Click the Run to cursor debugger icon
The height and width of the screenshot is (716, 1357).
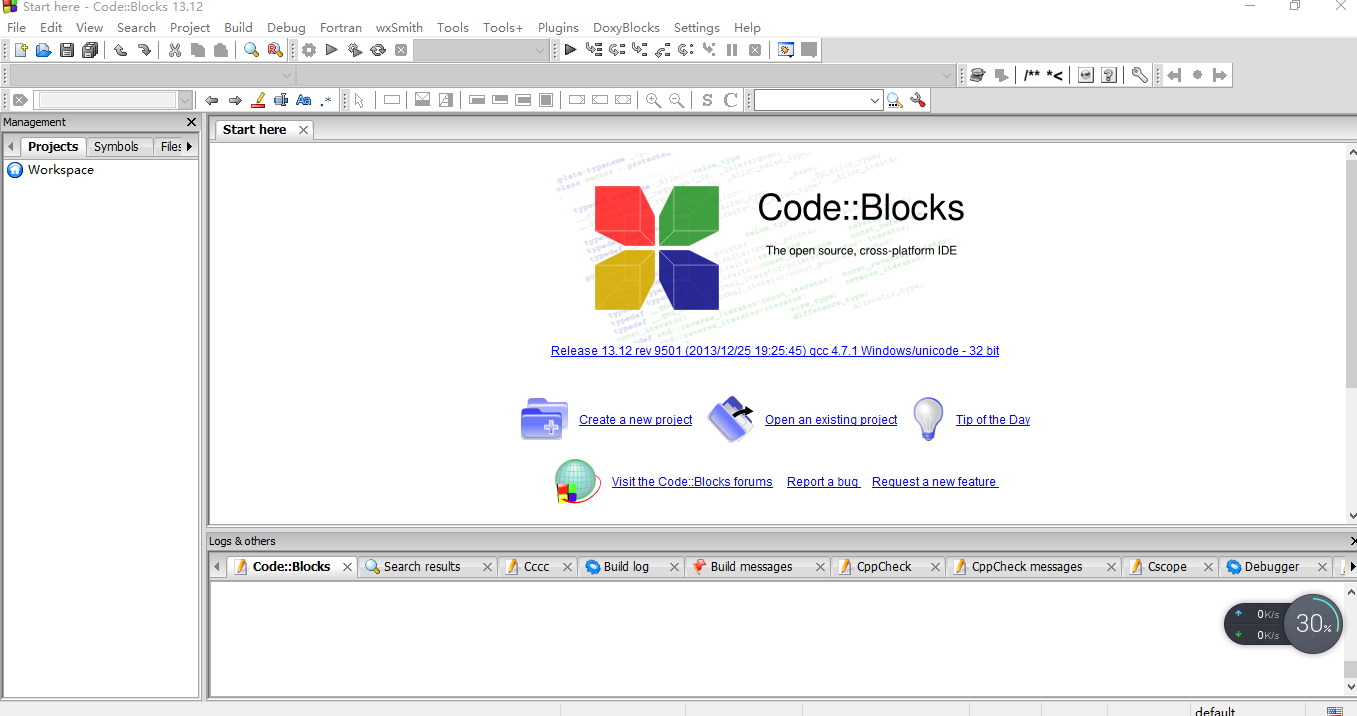pos(594,50)
